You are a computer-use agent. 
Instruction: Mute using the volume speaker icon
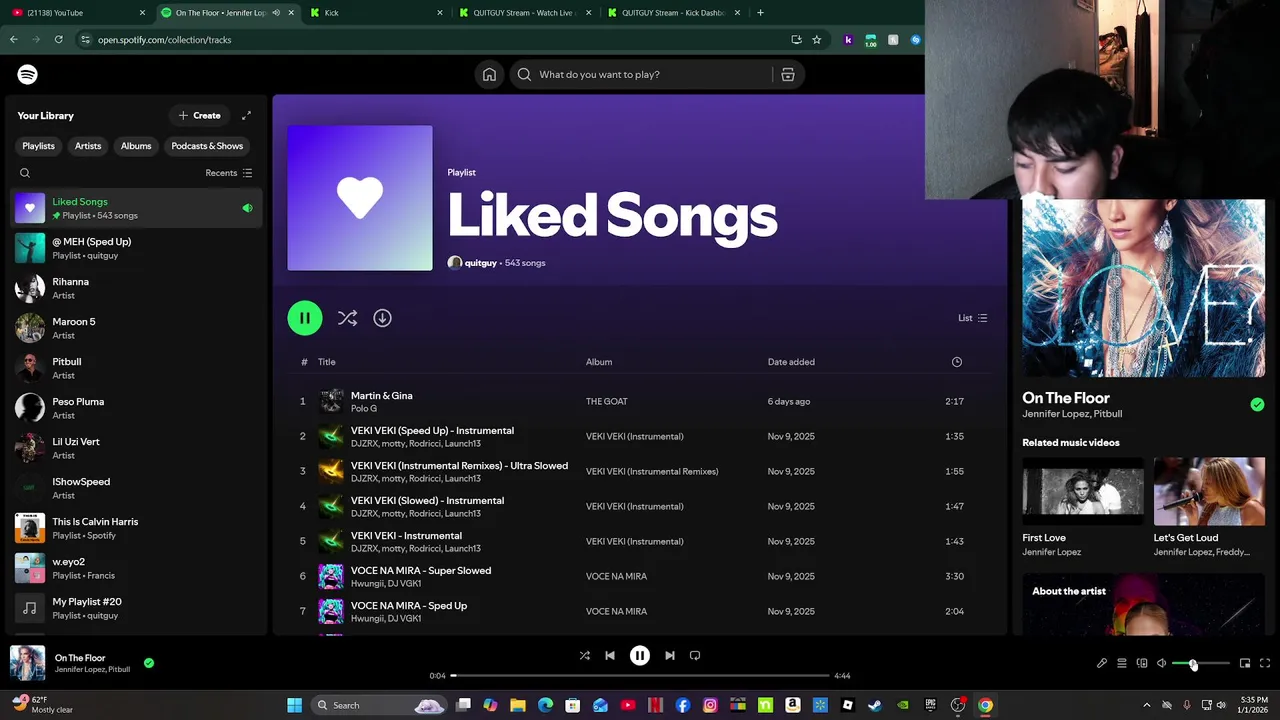pos(1161,663)
